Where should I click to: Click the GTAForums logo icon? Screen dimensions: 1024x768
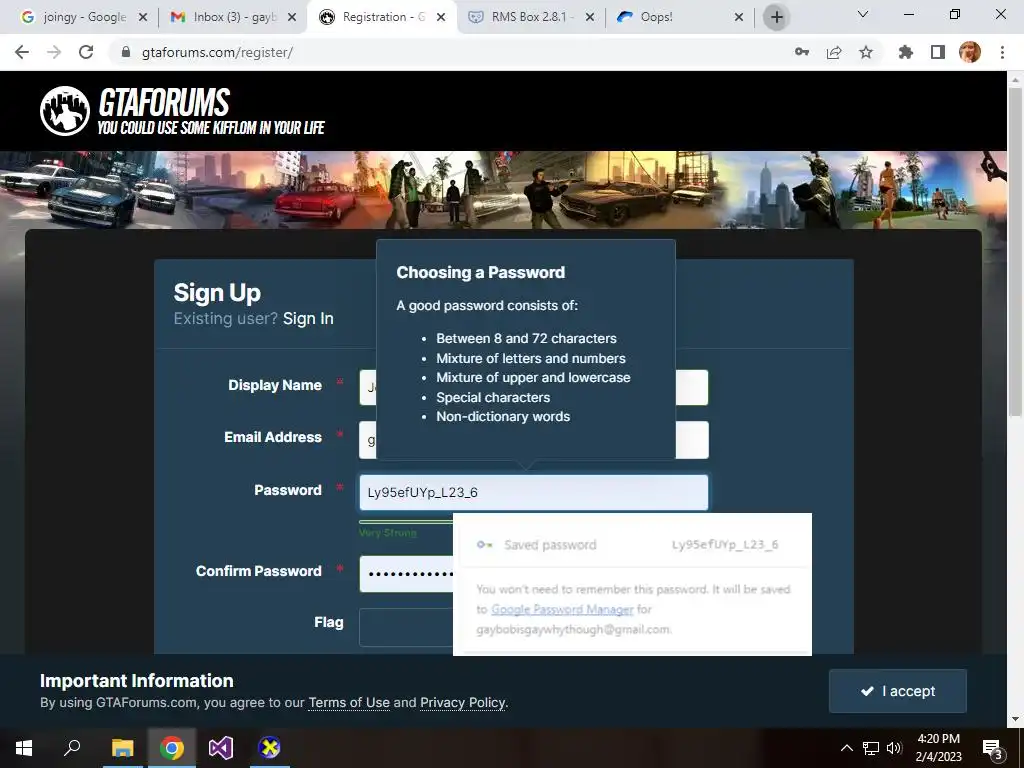[65, 111]
